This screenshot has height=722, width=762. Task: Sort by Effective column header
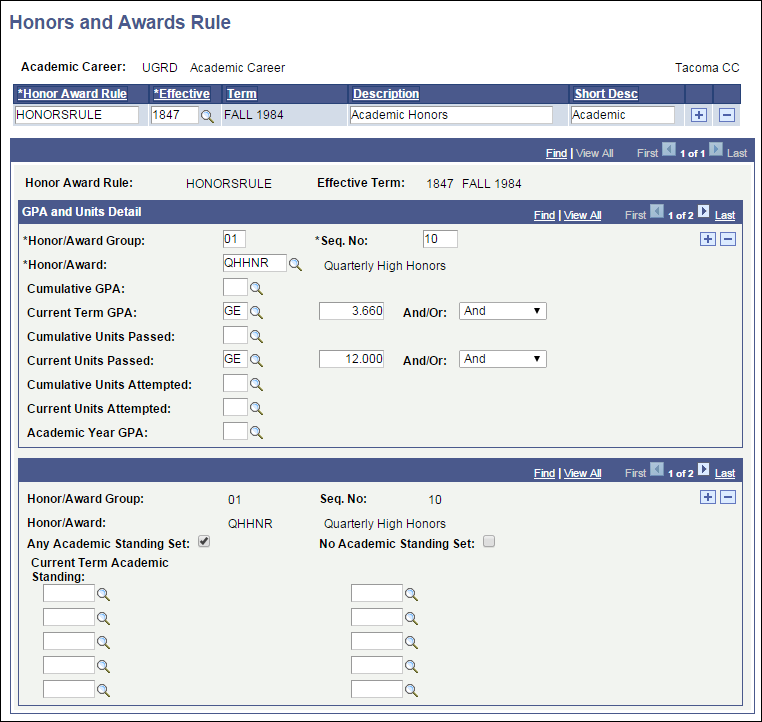click(x=182, y=94)
